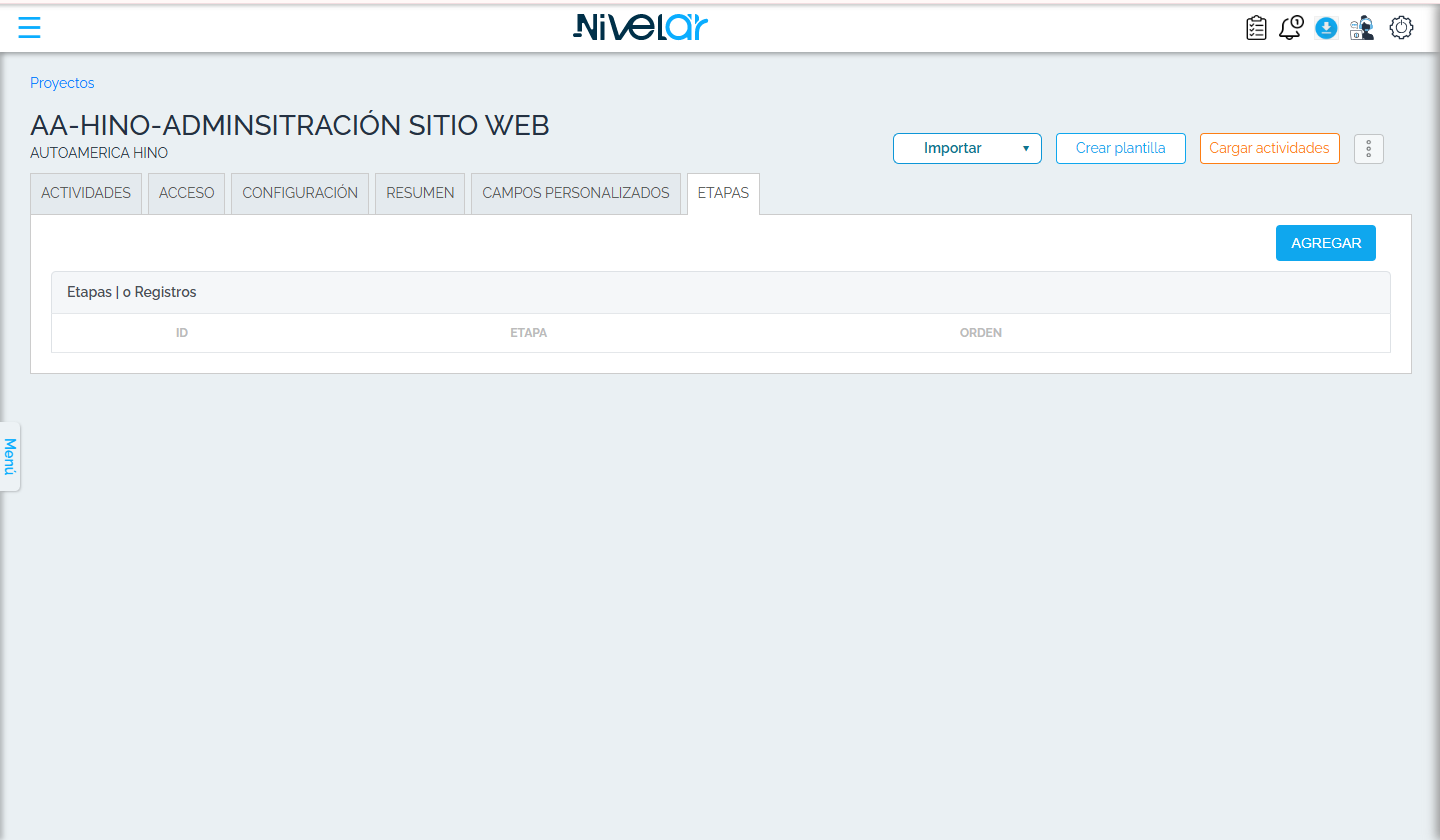Screen dimensions: 1440x840
Task: Expand the Importar dropdown
Action: coord(967,148)
